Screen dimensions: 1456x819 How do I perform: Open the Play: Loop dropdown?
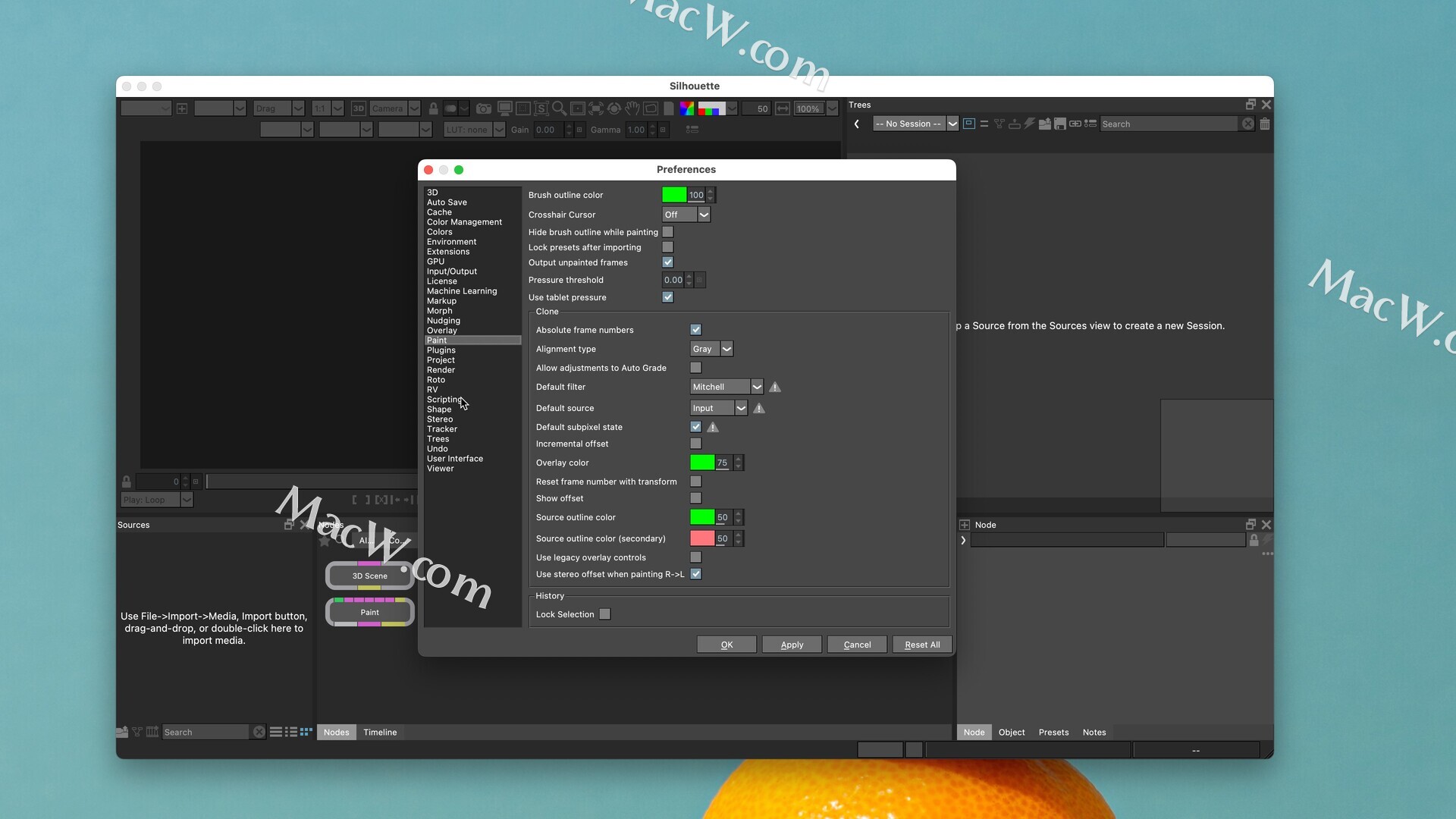157,500
